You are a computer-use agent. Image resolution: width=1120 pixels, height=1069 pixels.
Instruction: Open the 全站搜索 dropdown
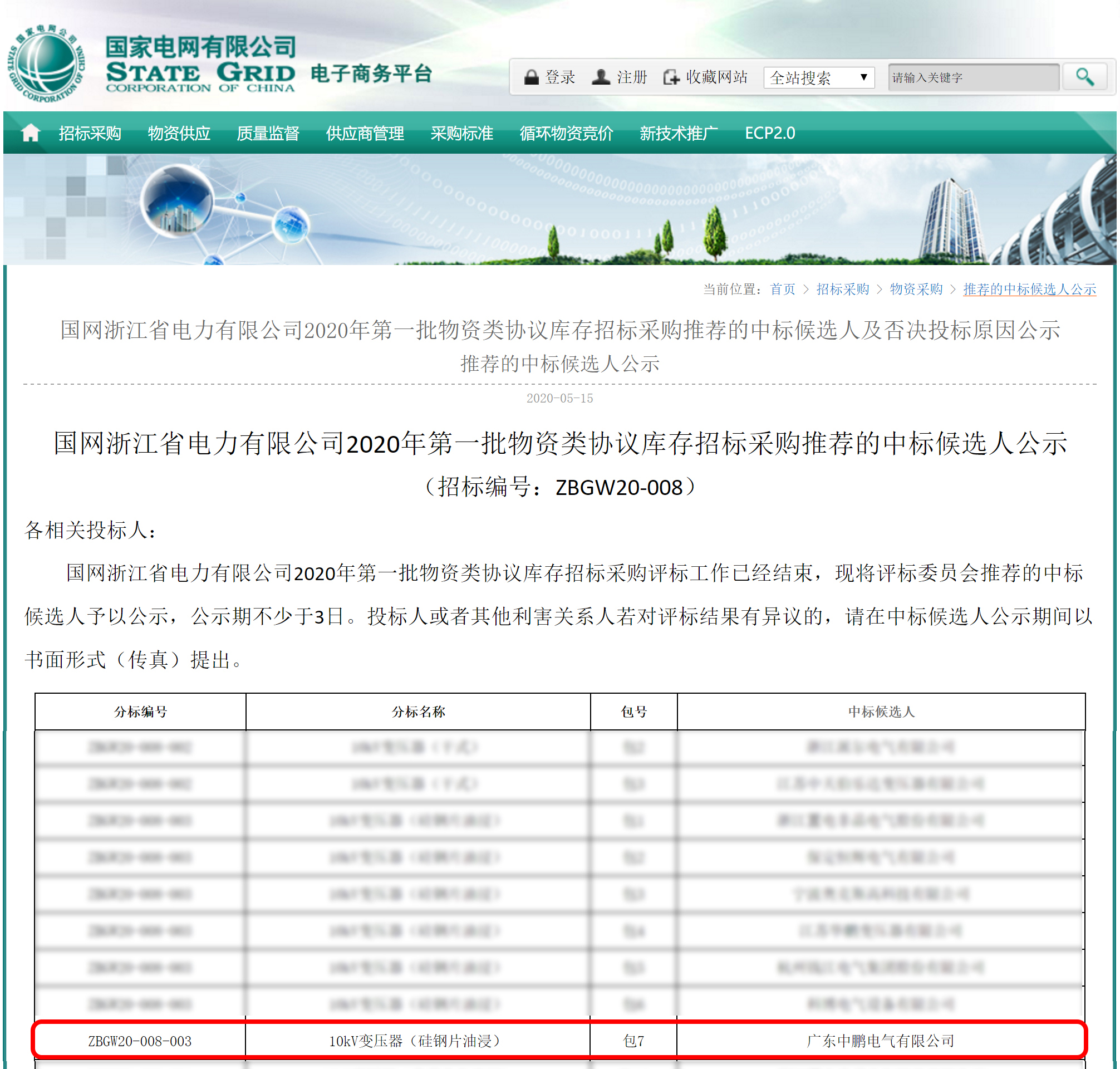click(818, 77)
